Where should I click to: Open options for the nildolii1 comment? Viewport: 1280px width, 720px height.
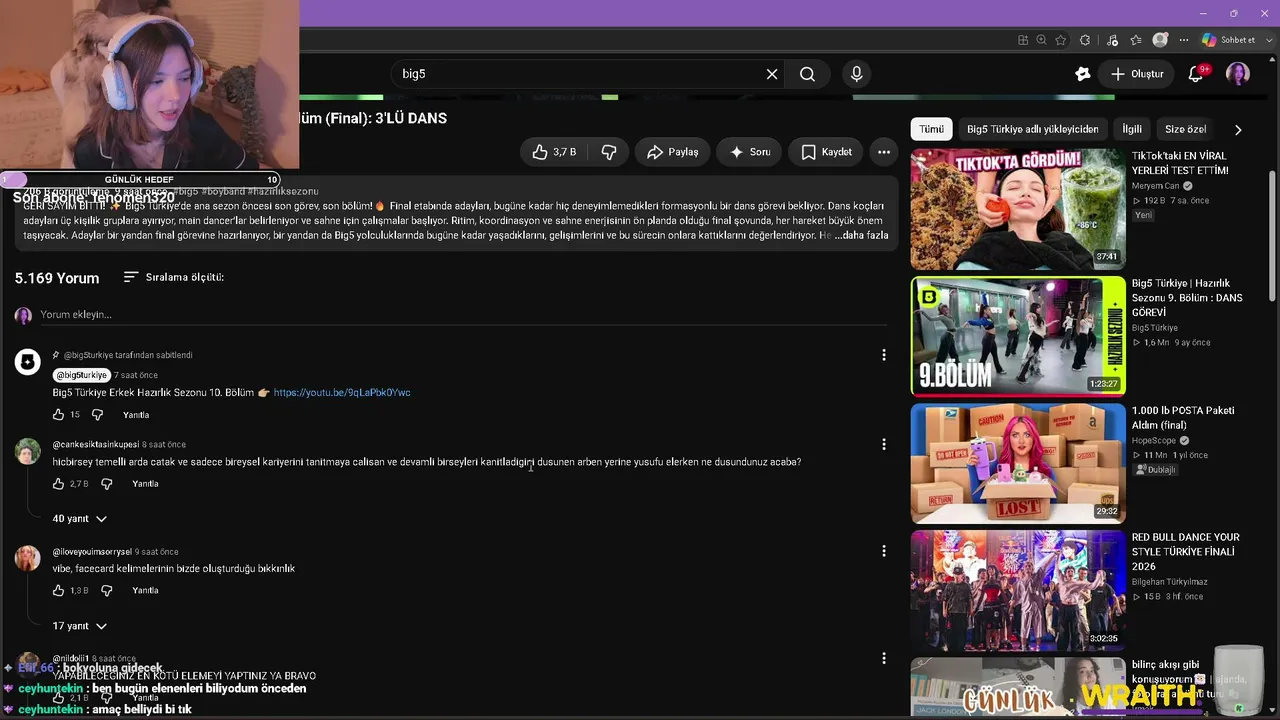tap(883, 658)
